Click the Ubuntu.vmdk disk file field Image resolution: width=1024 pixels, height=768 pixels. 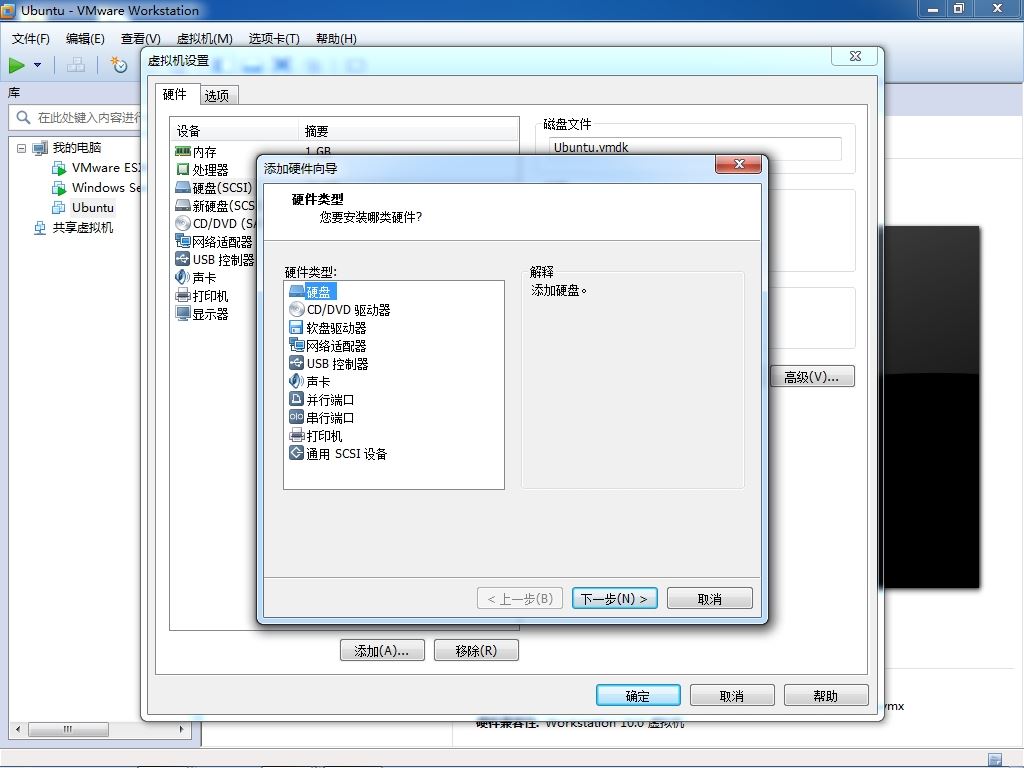click(695, 148)
